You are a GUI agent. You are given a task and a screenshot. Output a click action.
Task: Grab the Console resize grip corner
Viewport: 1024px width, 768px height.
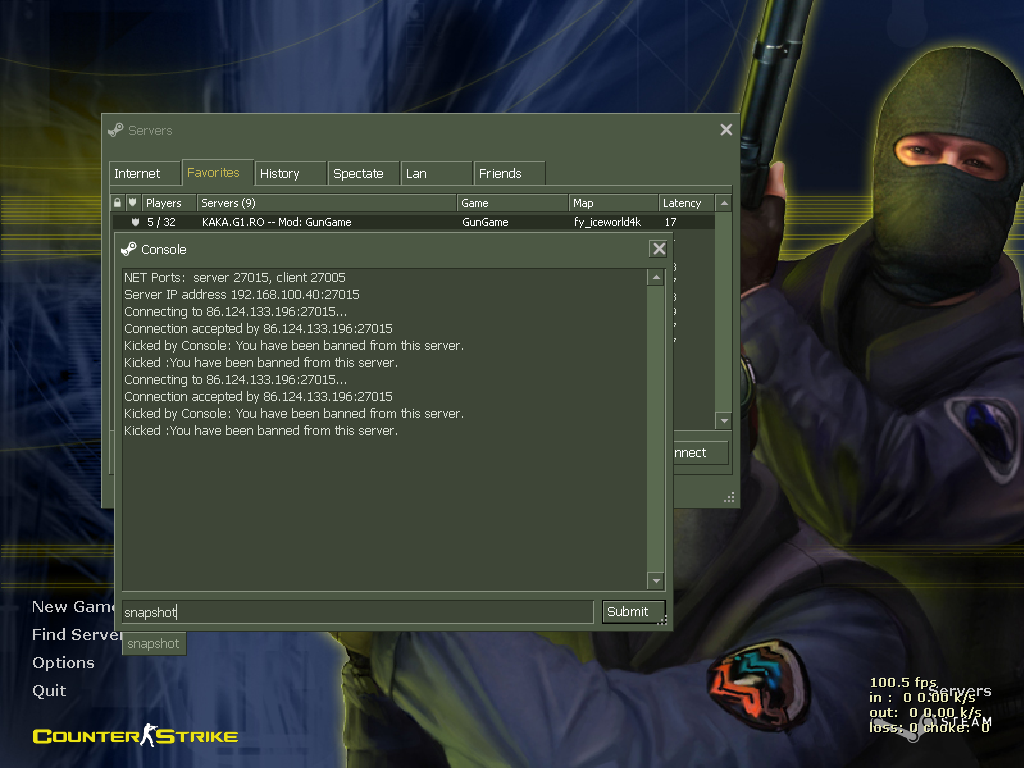pos(662,620)
